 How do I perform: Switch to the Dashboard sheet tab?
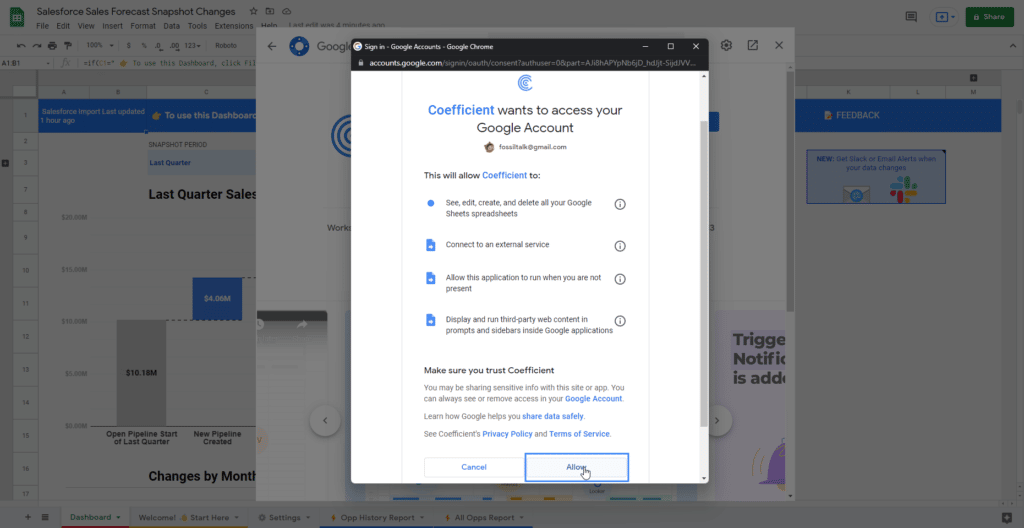[95, 517]
